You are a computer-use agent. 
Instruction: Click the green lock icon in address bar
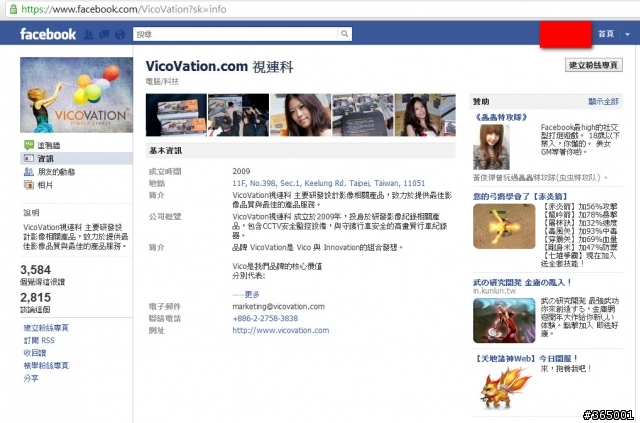point(13,9)
